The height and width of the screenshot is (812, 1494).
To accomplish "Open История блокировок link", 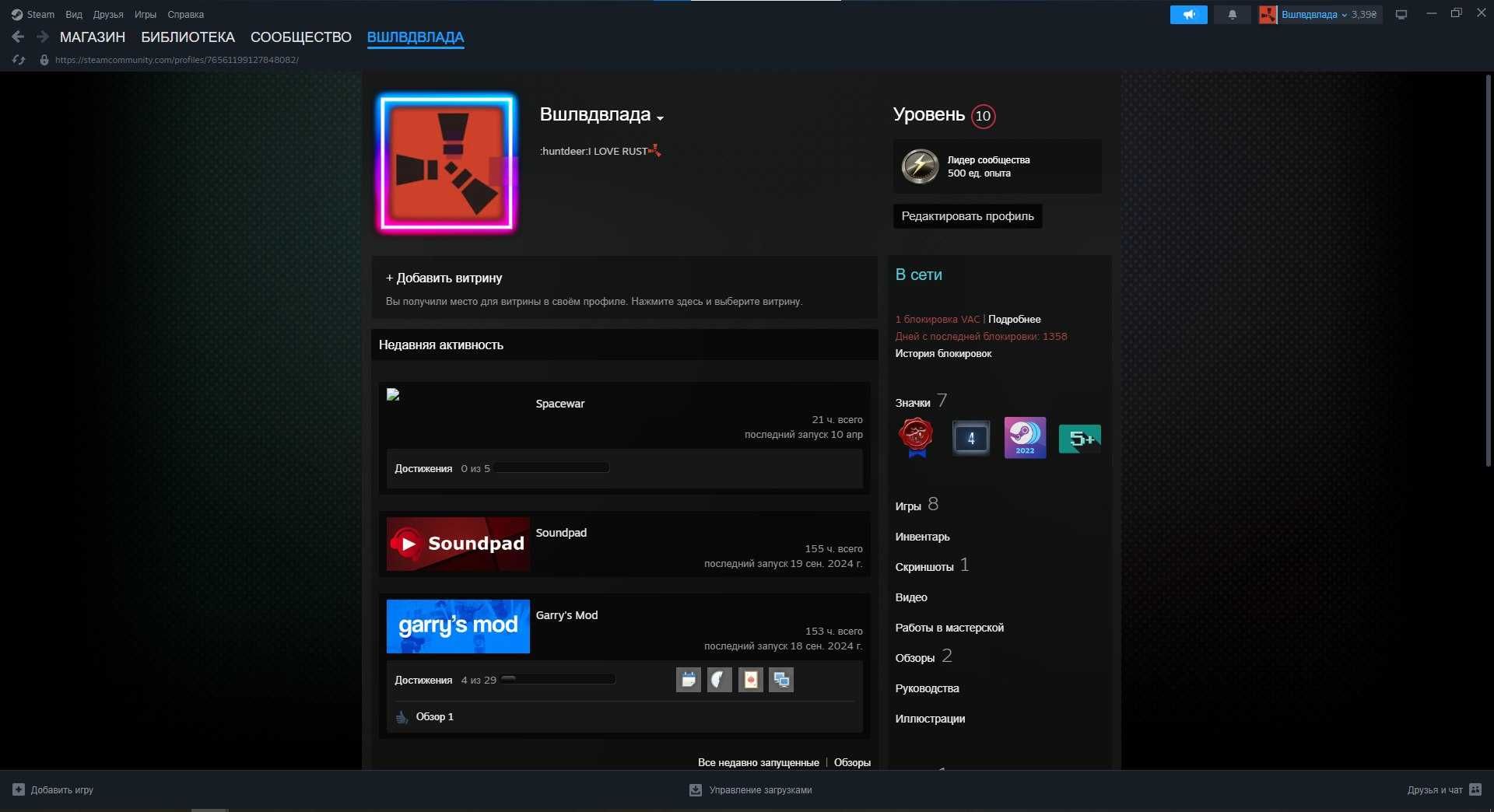I will (x=943, y=354).
